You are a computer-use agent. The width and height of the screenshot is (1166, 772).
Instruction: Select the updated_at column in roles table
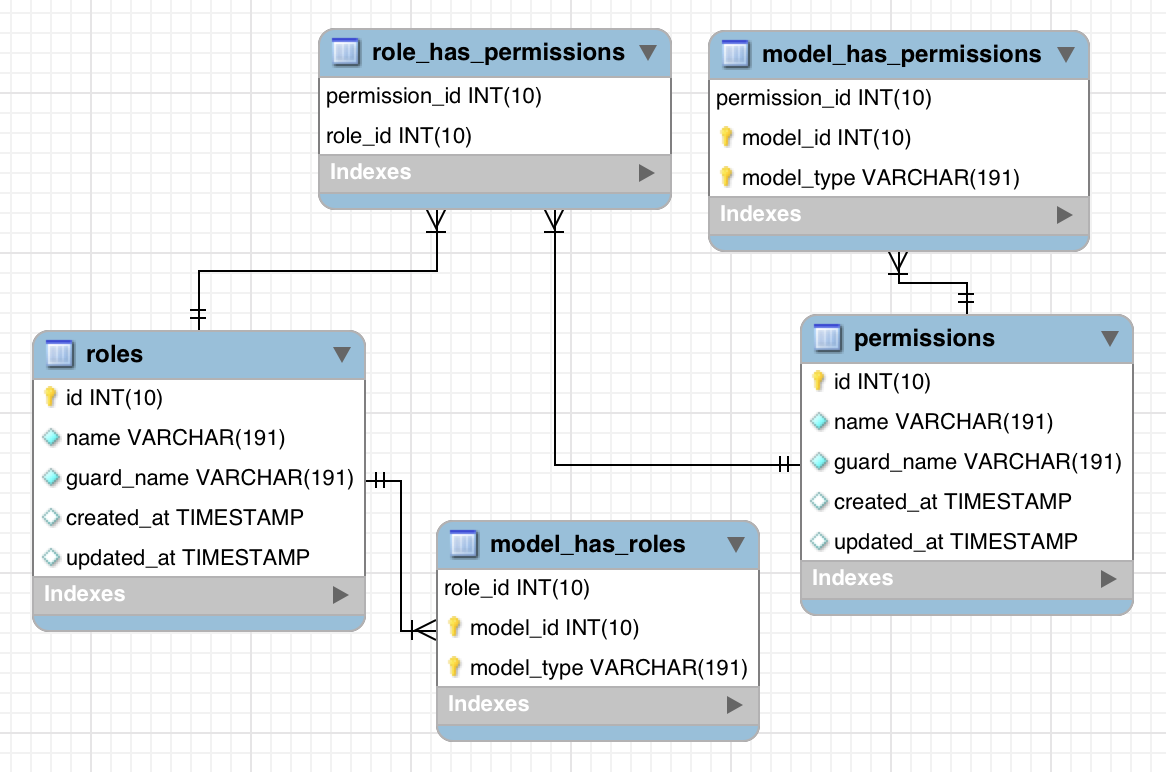click(x=187, y=557)
